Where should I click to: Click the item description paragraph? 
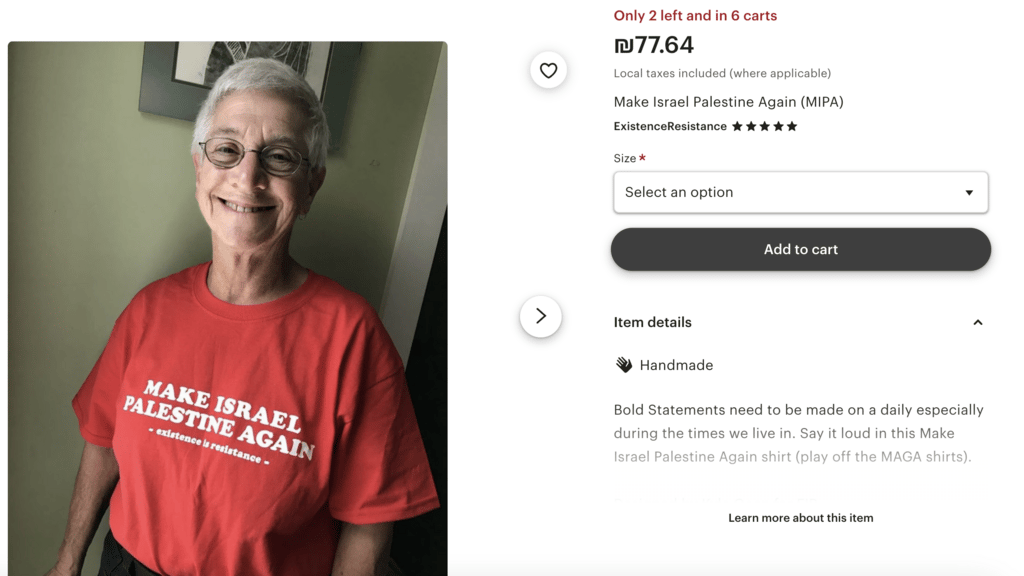tap(799, 433)
